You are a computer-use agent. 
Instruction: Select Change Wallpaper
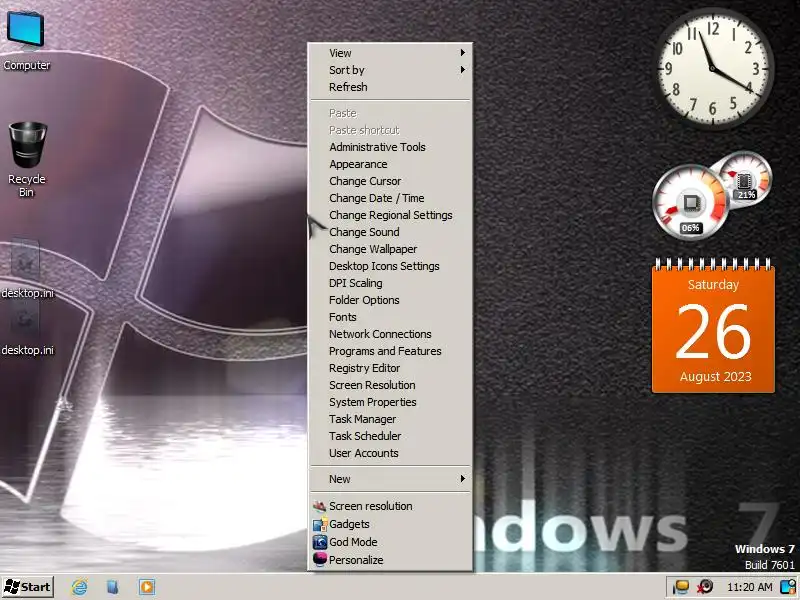pyautogui.click(x=391, y=249)
